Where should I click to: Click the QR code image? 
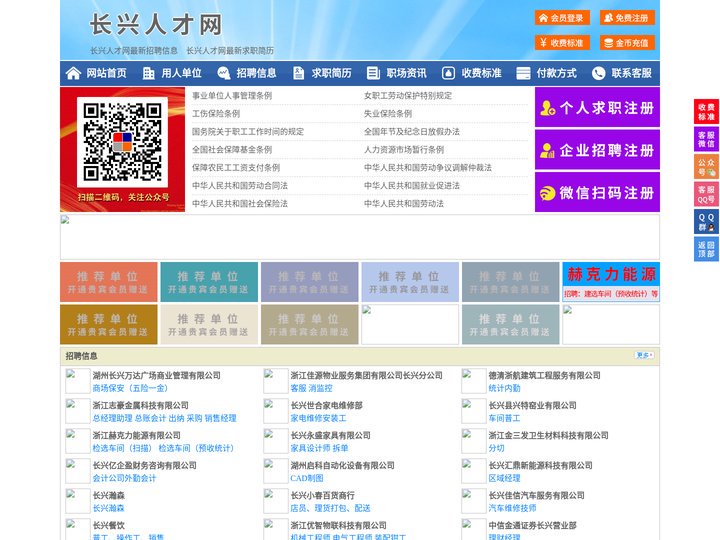tap(122, 142)
